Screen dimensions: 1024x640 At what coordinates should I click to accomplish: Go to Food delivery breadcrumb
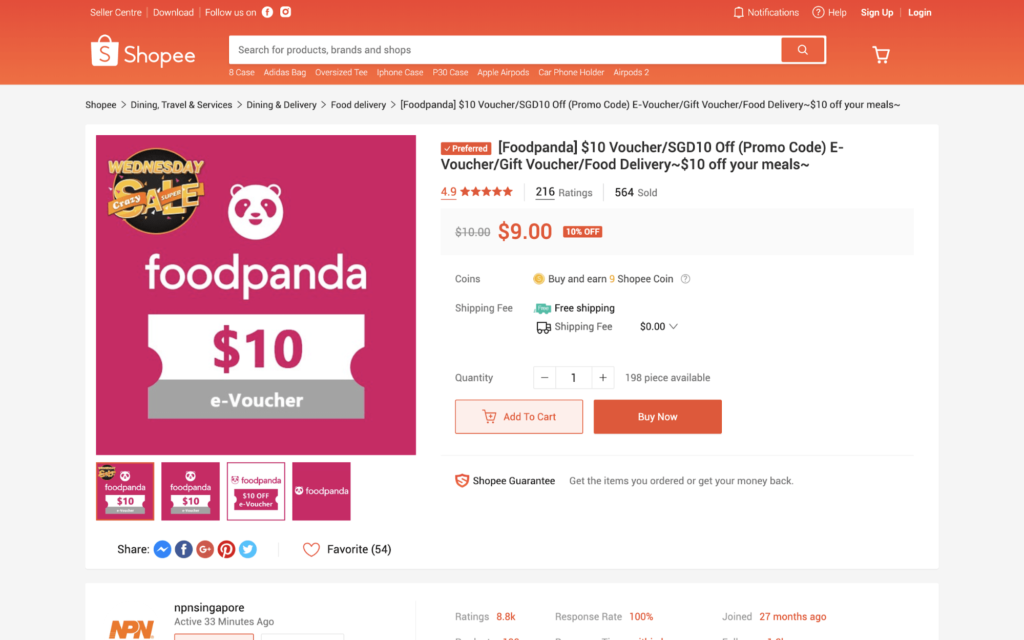tap(358, 105)
